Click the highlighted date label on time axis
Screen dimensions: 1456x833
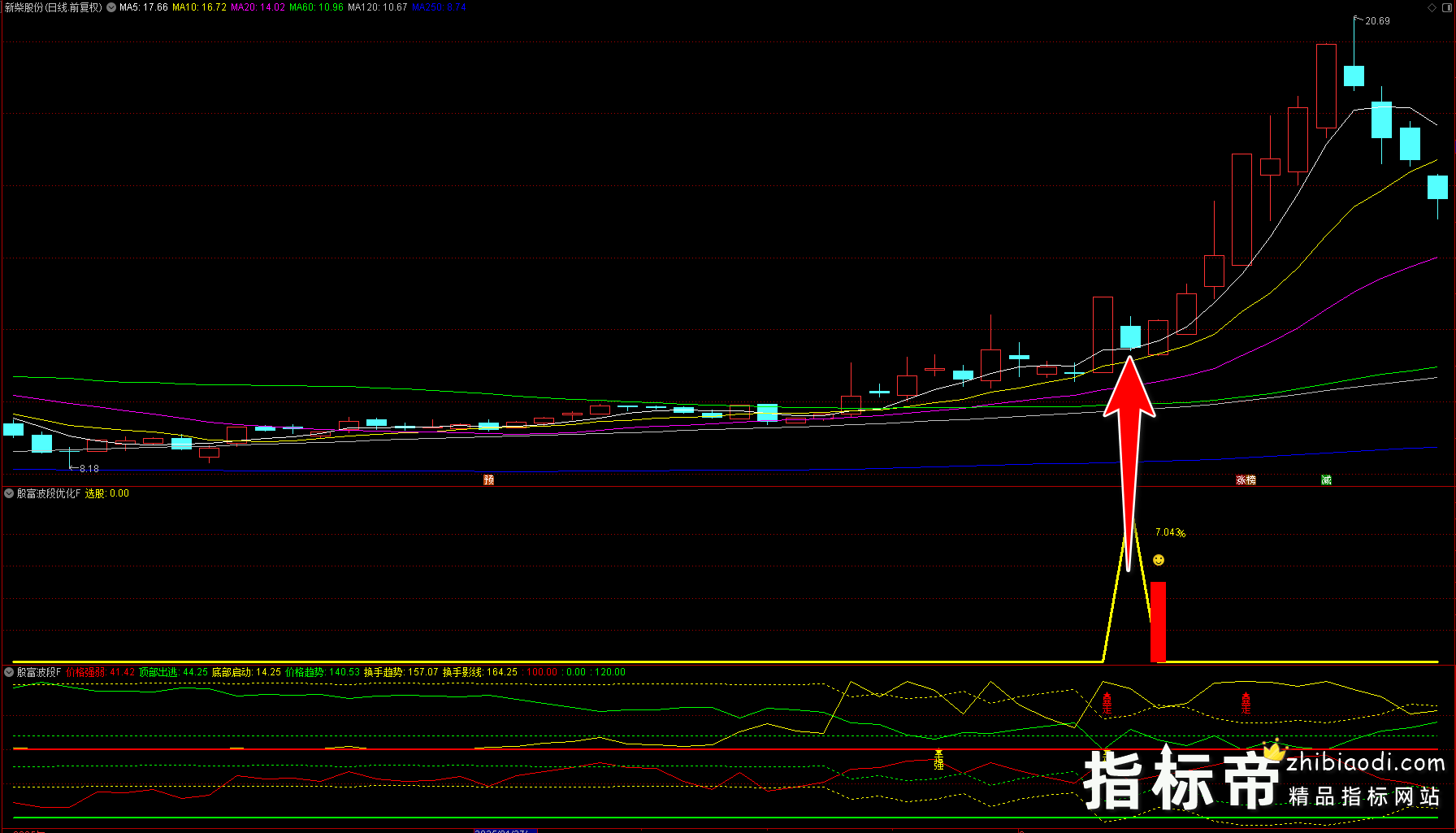click(505, 831)
